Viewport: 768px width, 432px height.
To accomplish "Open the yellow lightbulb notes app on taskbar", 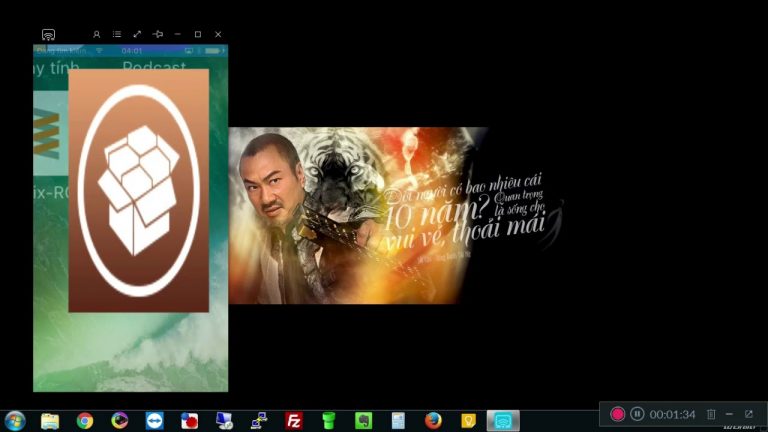I will click(468, 421).
